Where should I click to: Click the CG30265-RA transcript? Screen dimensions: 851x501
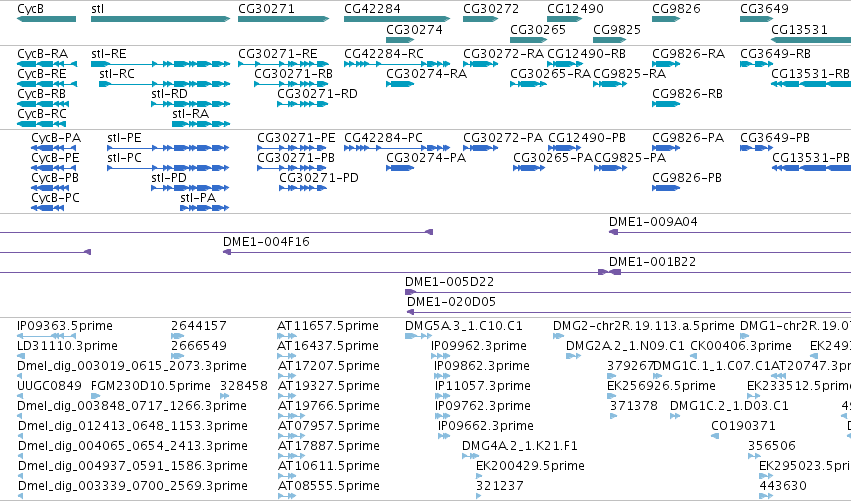pos(529,84)
